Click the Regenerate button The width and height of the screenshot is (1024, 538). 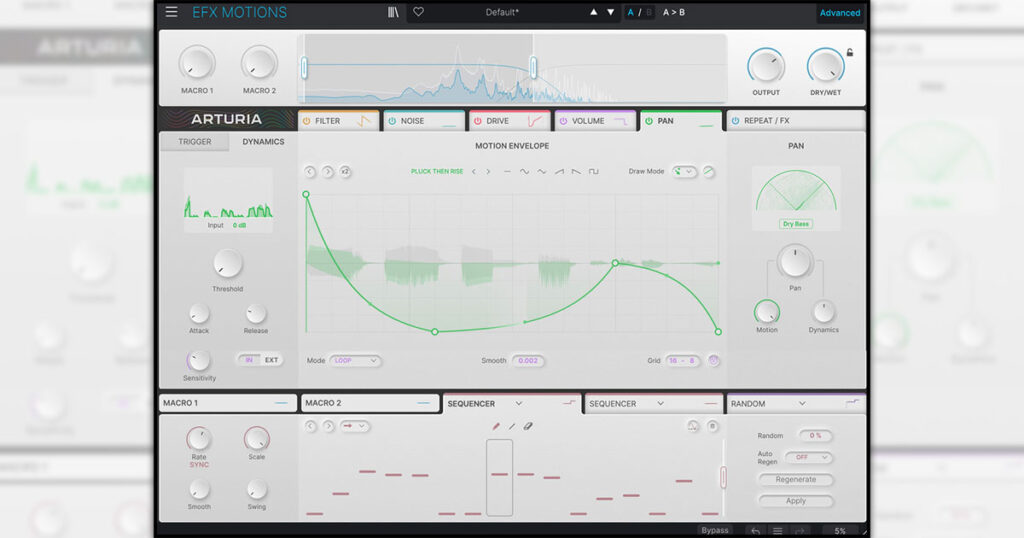click(x=795, y=480)
